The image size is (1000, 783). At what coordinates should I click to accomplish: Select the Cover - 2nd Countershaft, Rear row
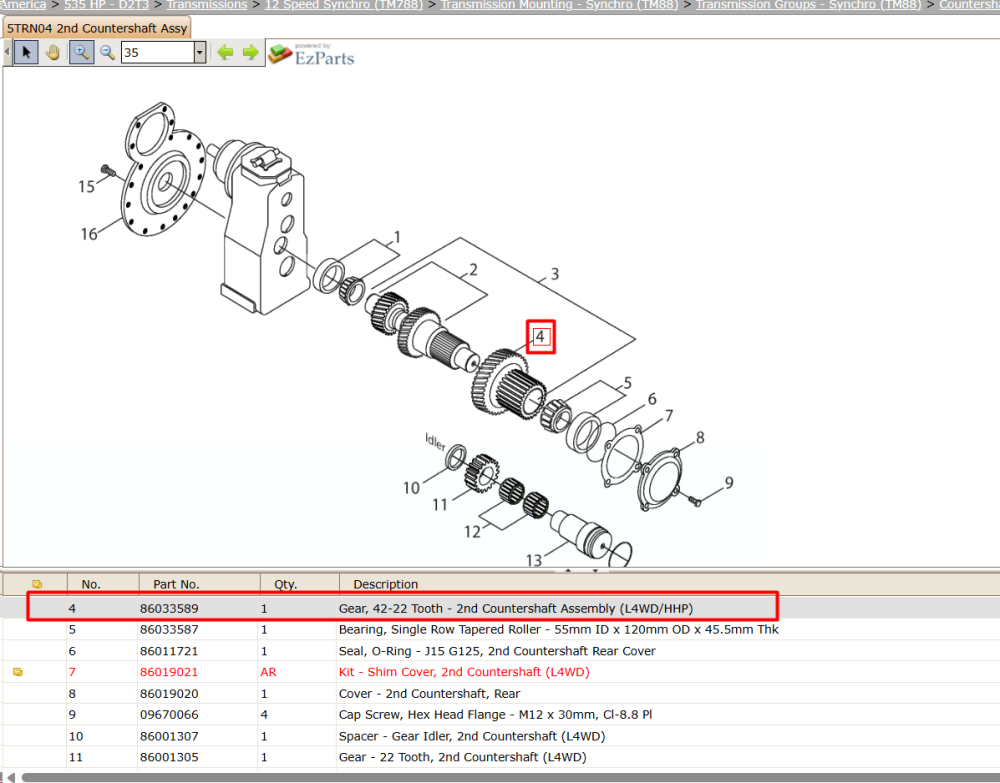429,694
